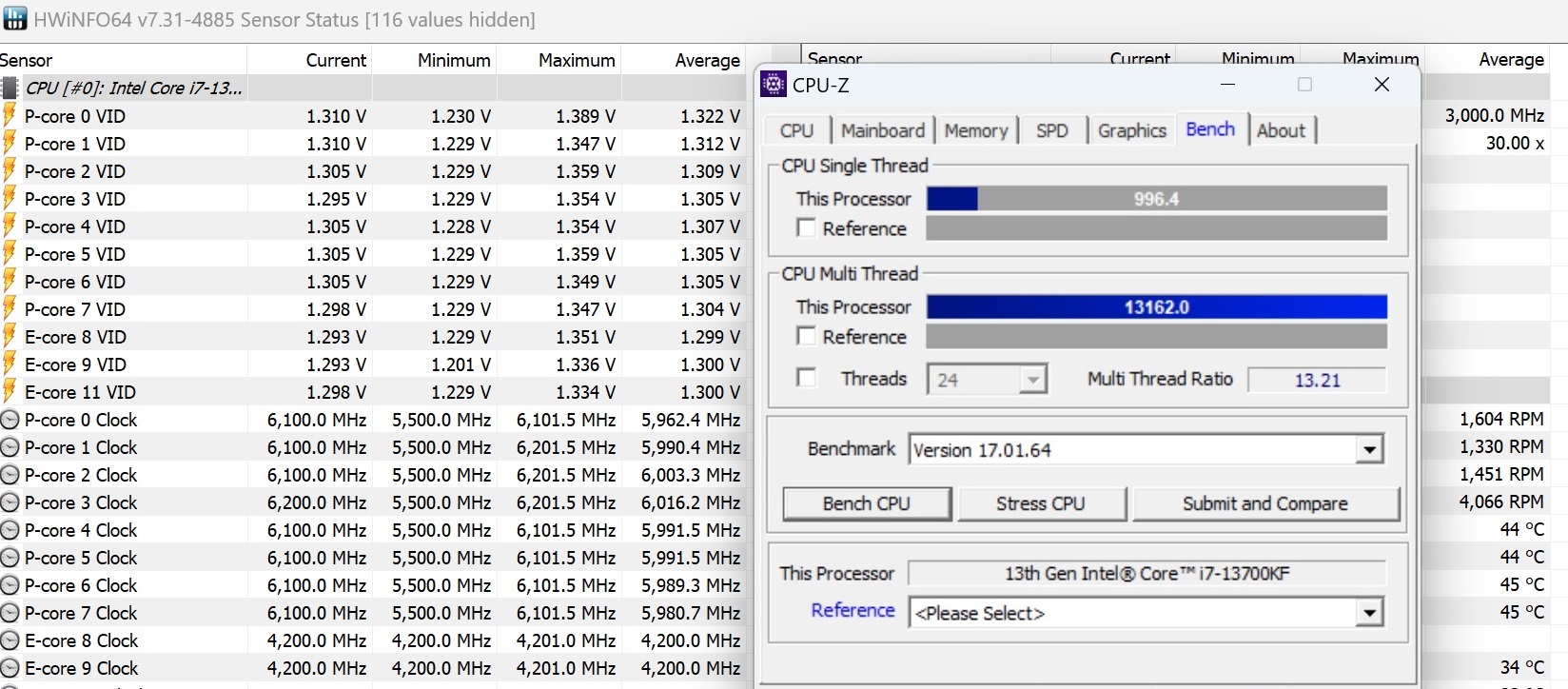Screen dimensions: 1568x689
Task: Click clock icon for P-core 6 Clock
Action: click(x=10, y=585)
